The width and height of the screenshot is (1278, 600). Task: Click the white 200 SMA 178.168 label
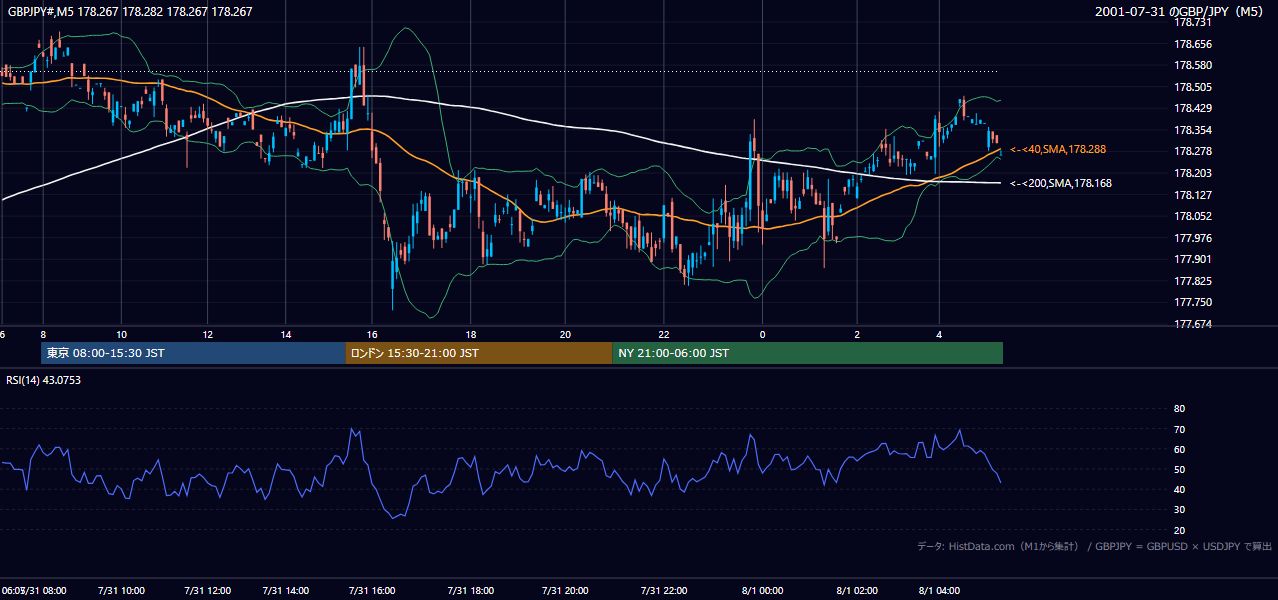1062,183
